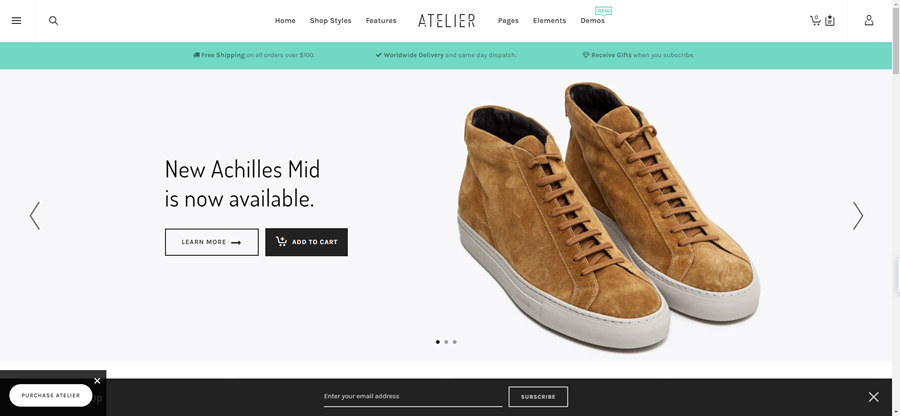The image size is (900, 416).
Task: Go to previous slide arrow
Action: click(x=35, y=216)
